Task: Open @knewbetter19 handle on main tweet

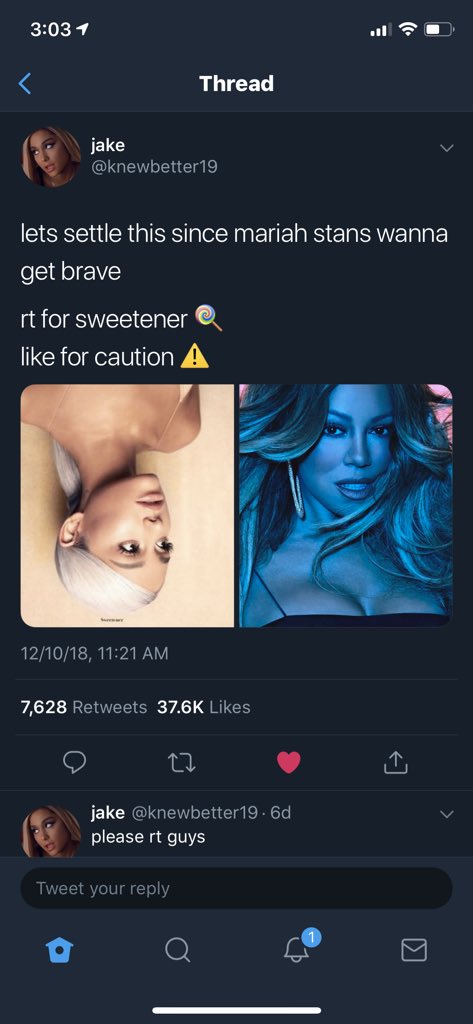Action: click(154, 167)
